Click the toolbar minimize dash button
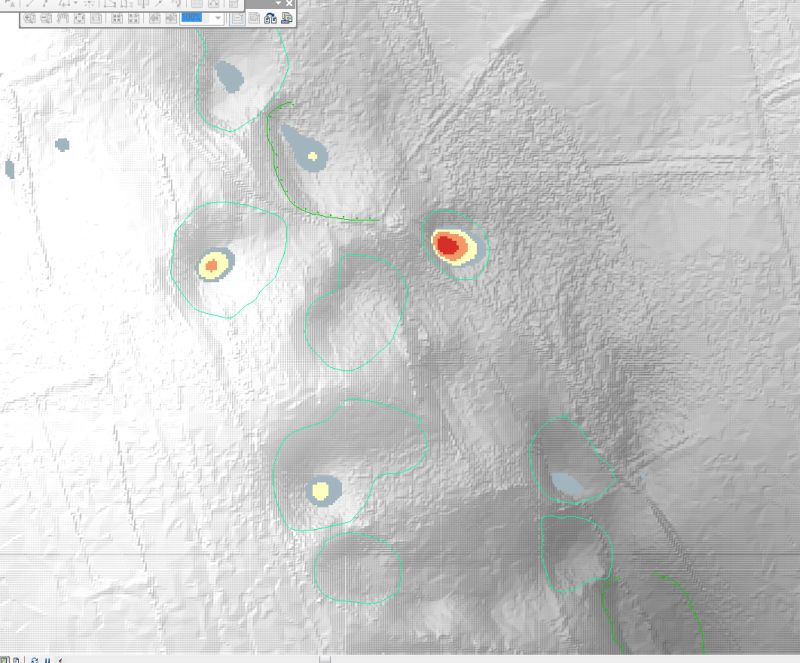Screen dimensions: 800x663 click(x=278, y=4)
